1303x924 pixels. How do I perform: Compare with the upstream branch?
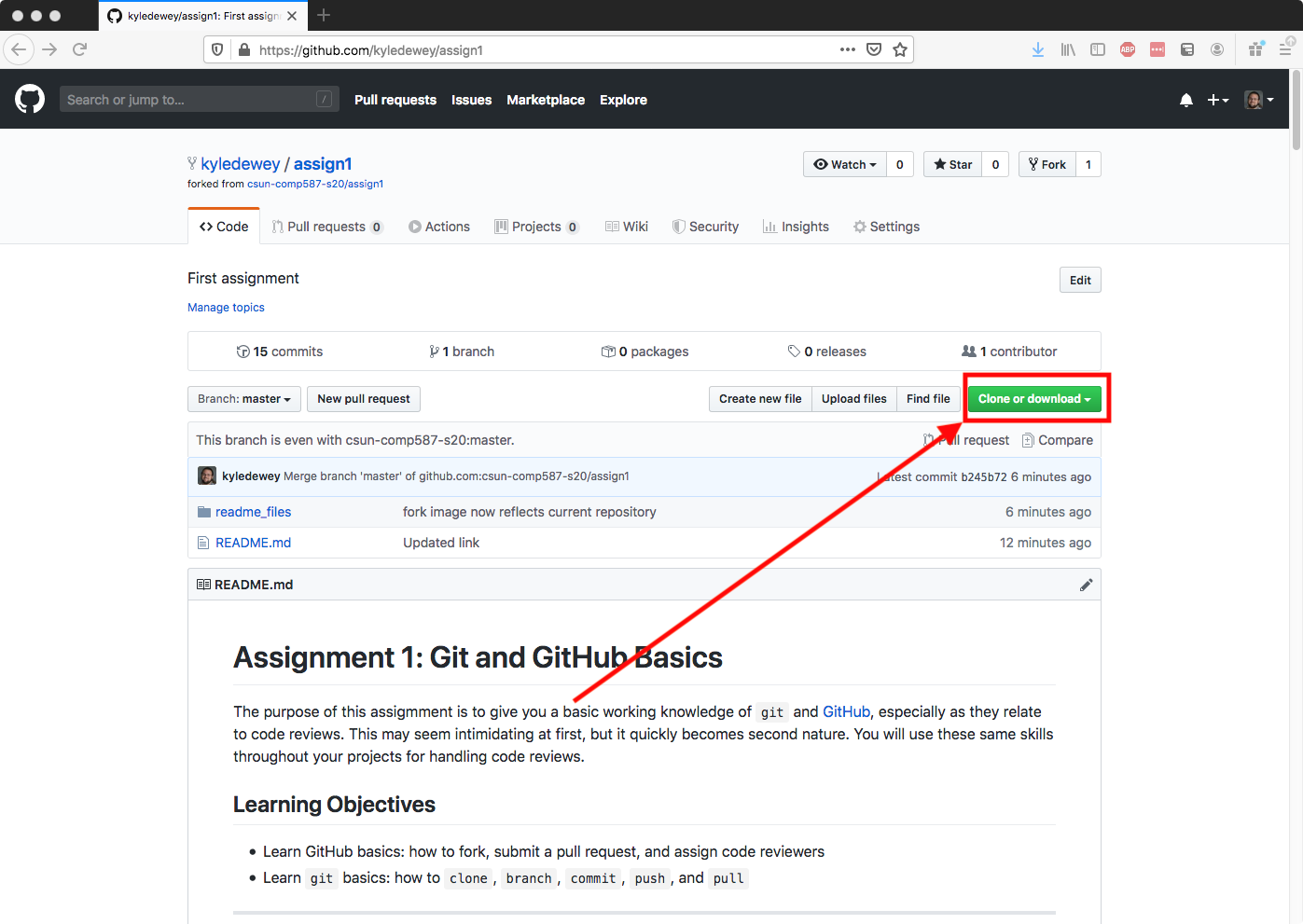(x=1057, y=440)
